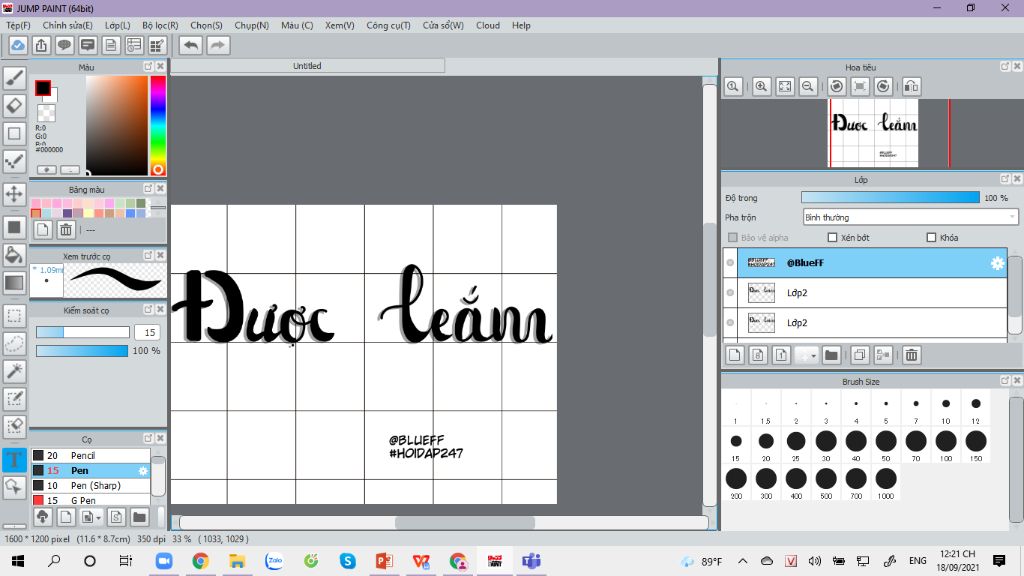Switch to the Untitled canvas tab
Image resolution: width=1024 pixels, height=576 pixels.
pos(307,66)
